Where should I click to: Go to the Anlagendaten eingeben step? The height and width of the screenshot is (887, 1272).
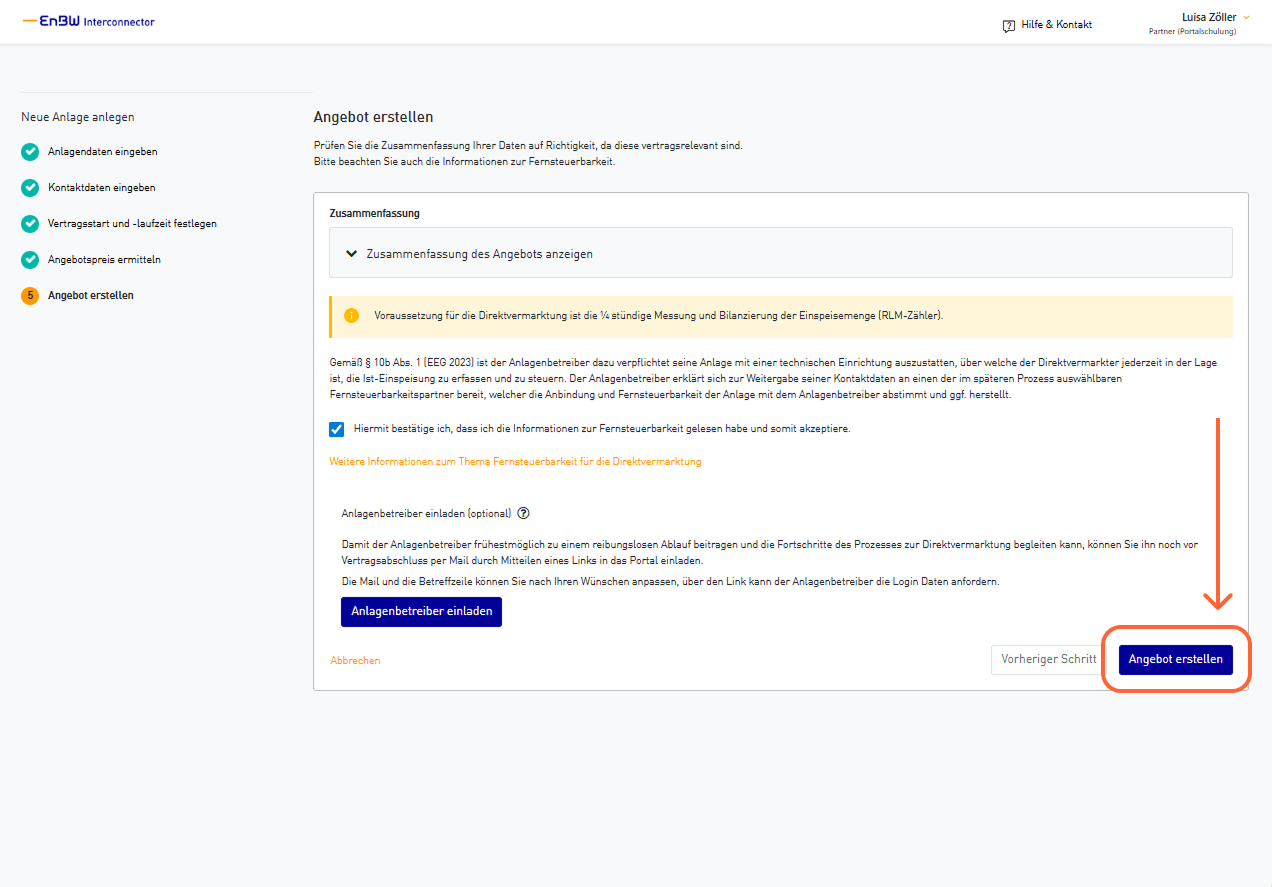pyautogui.click(x=102, y=152)
